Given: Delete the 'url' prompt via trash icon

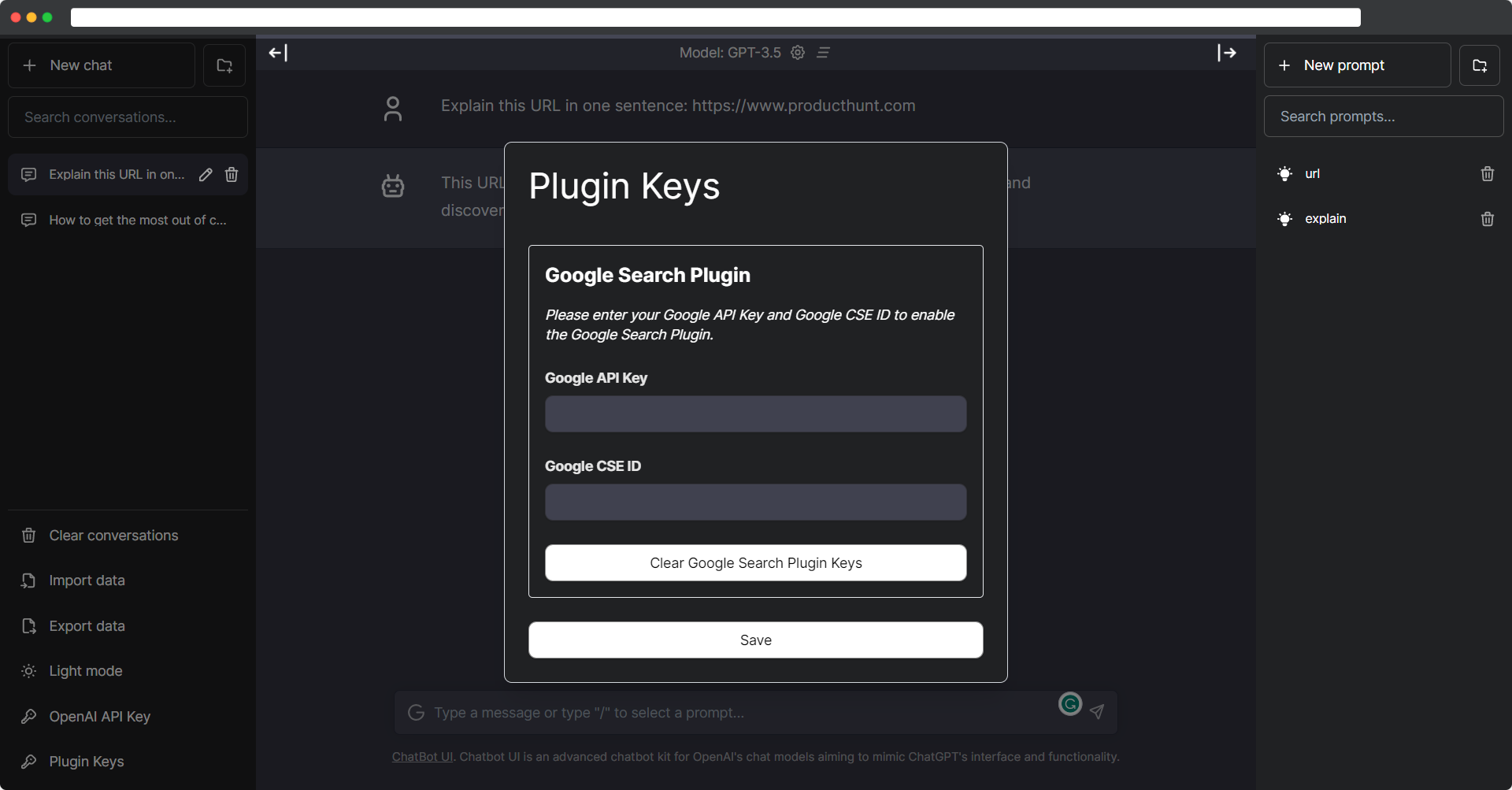Looking at the screenshot, I should [x=1487, y=173].
